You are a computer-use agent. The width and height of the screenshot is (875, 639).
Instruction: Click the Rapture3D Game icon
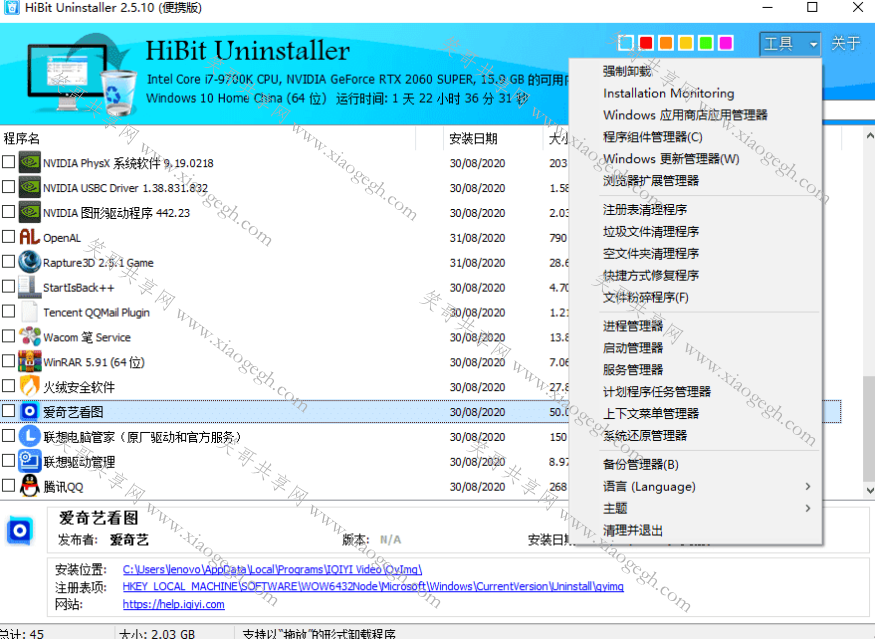coord(30,262)
